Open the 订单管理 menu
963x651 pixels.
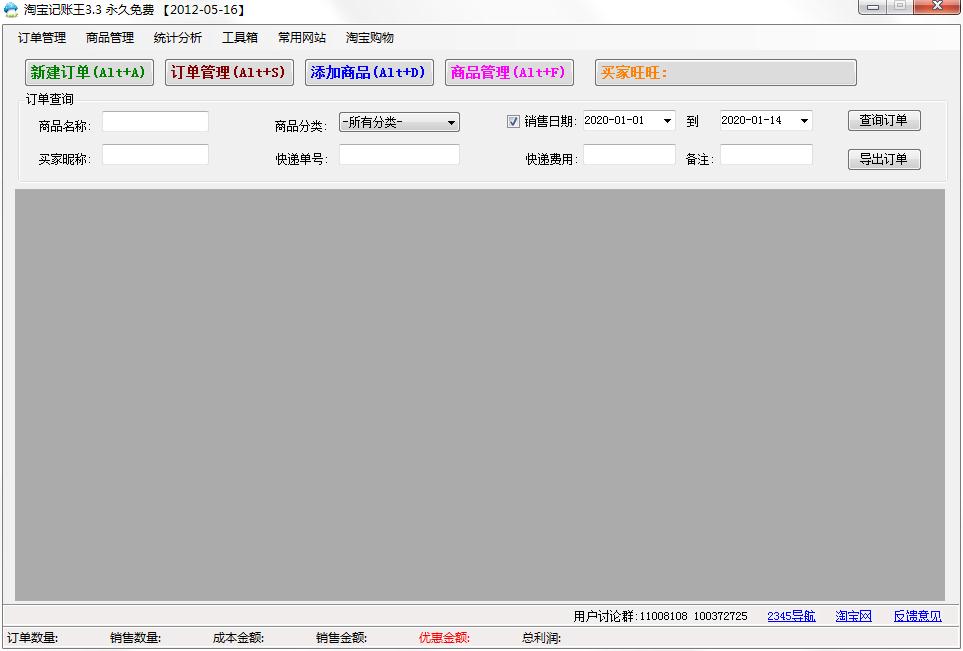click(42, 38)
